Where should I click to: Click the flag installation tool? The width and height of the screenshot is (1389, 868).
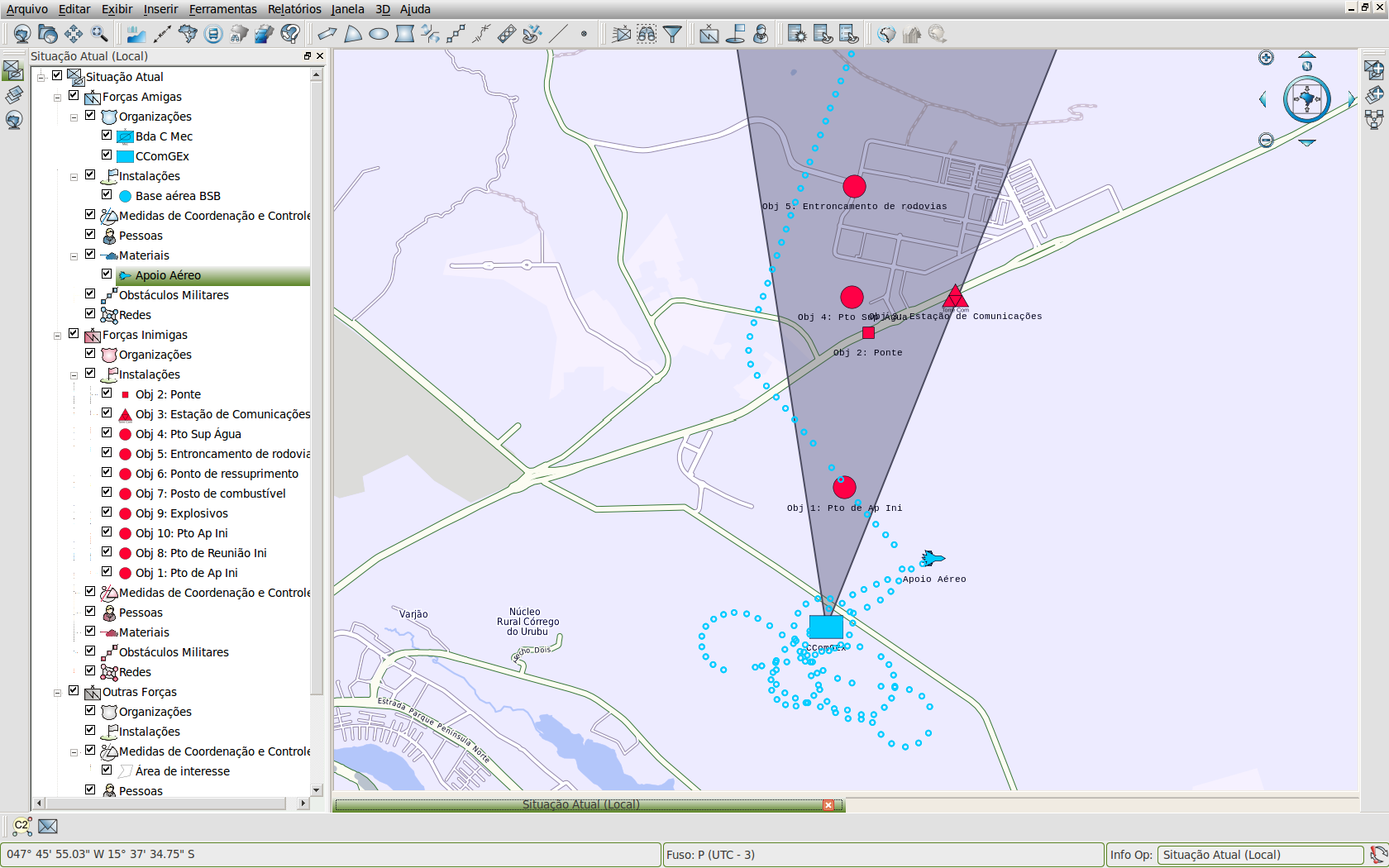(735, 34)
